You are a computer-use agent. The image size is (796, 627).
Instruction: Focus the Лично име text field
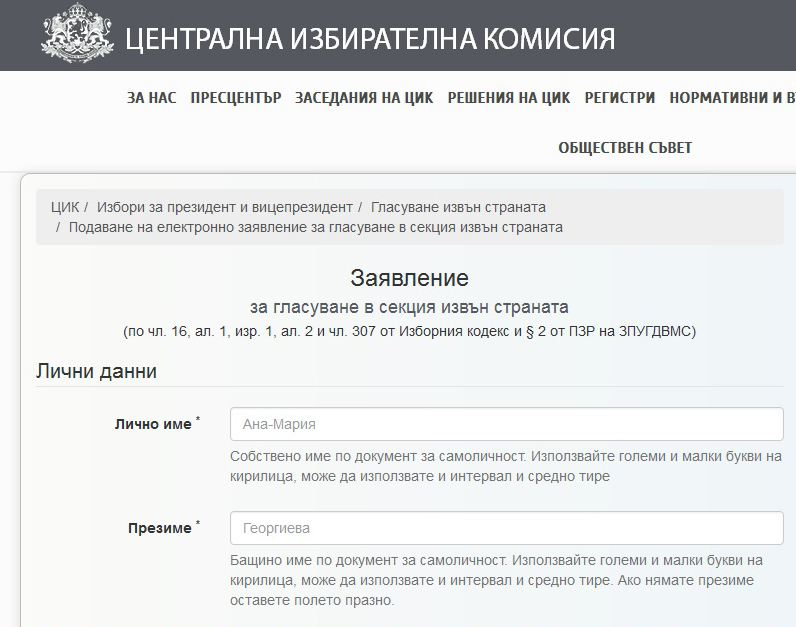coord(506,424)
